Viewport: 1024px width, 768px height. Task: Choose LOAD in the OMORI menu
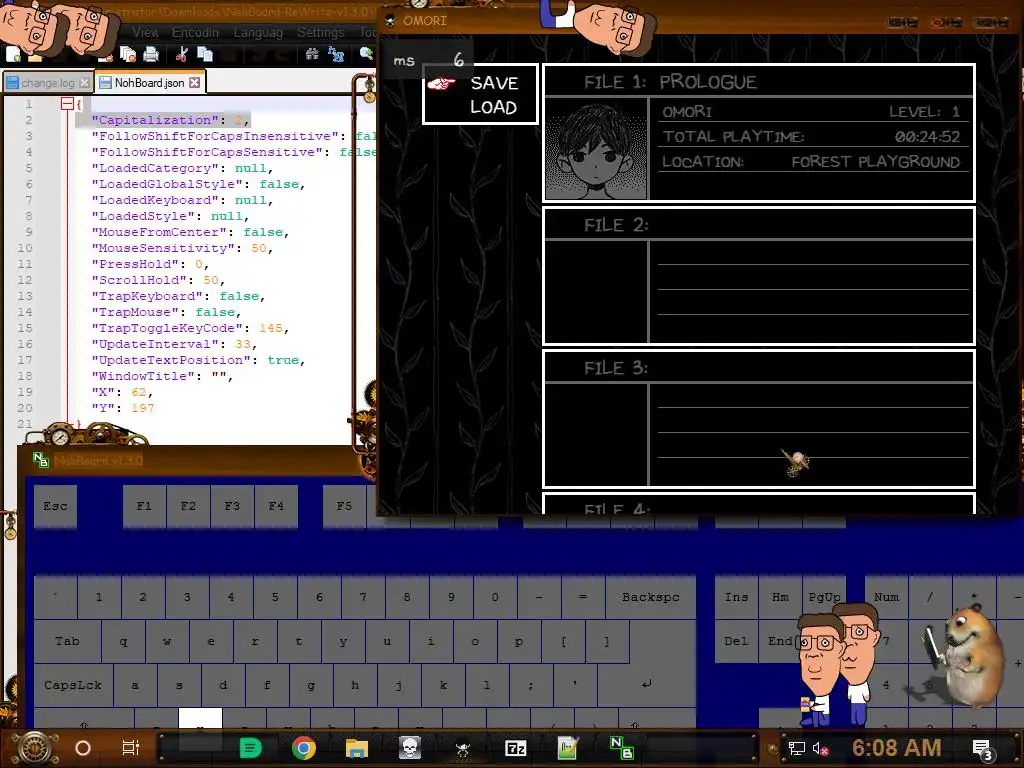click(x=494, y=107)
